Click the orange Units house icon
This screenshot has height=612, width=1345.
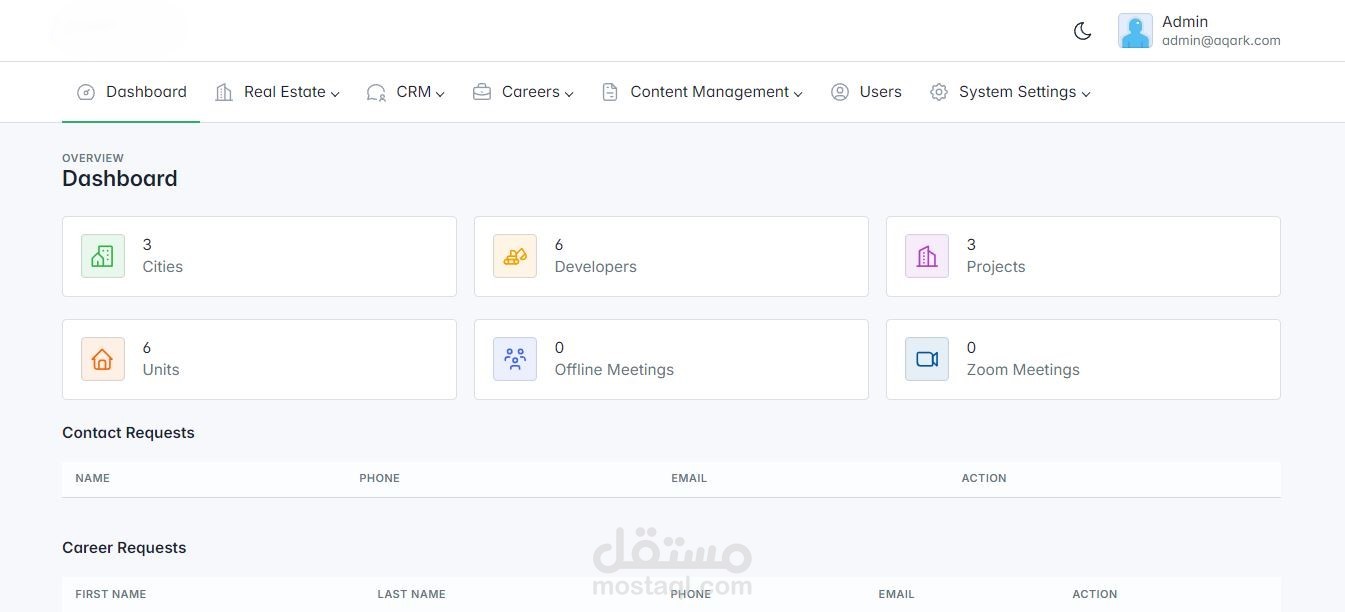coord(103,359)
